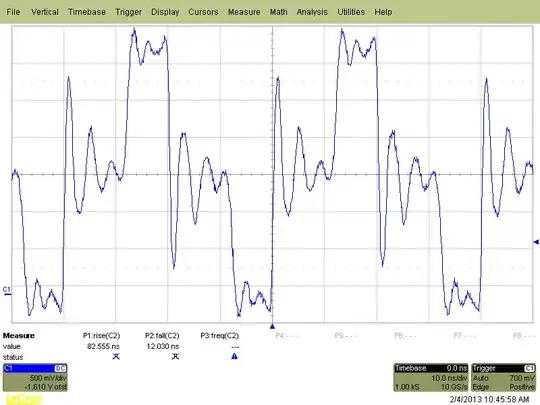
Task: Open the Analysis menu
Action: [312, 12]
